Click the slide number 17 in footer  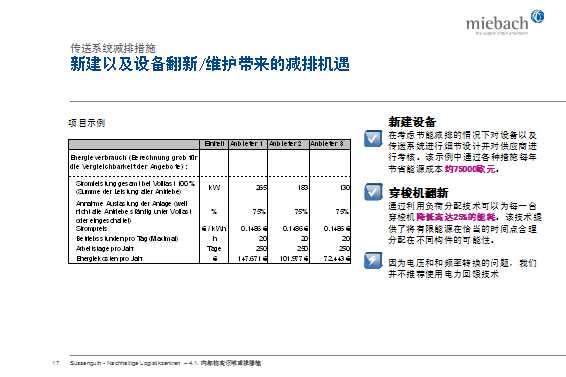[56, 363]
